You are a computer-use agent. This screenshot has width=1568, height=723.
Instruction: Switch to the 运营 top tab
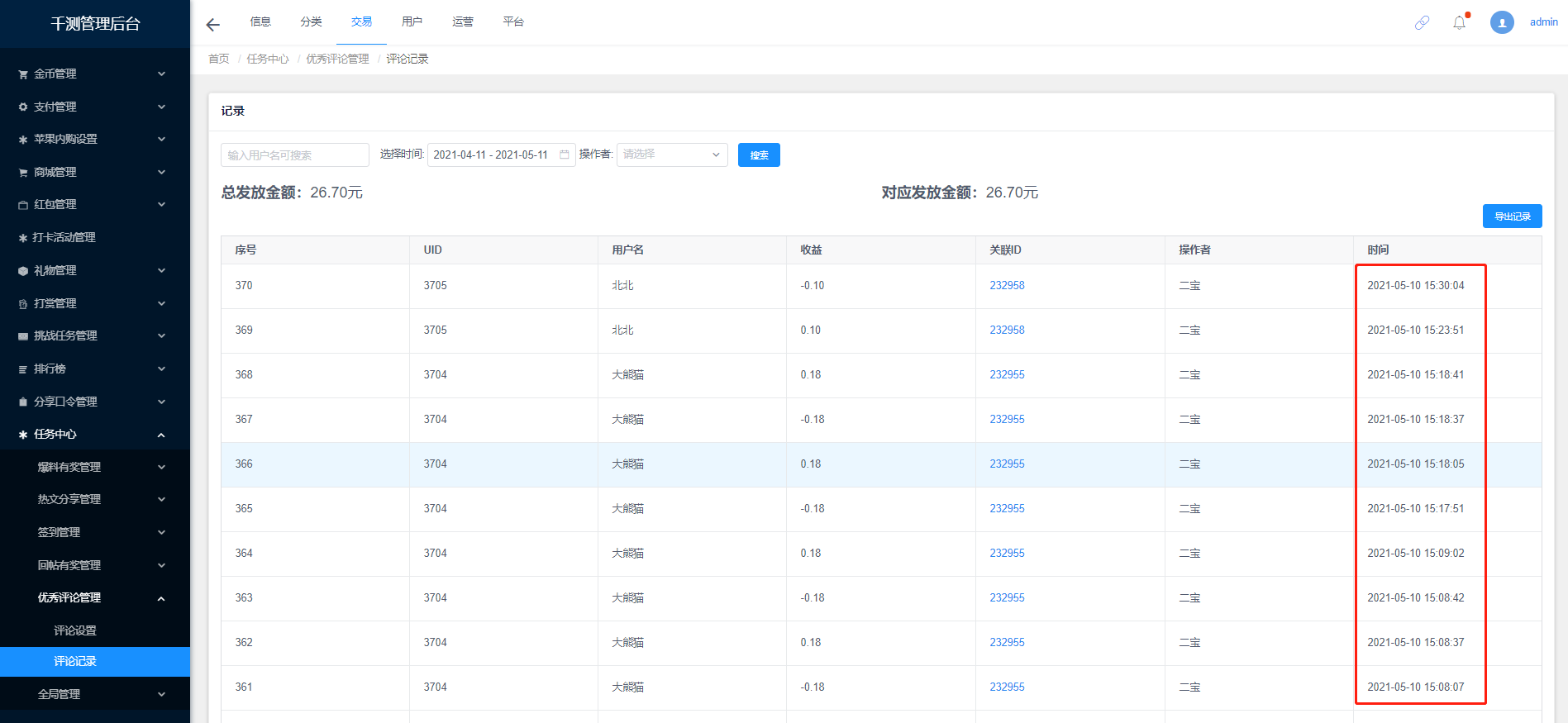463,21
